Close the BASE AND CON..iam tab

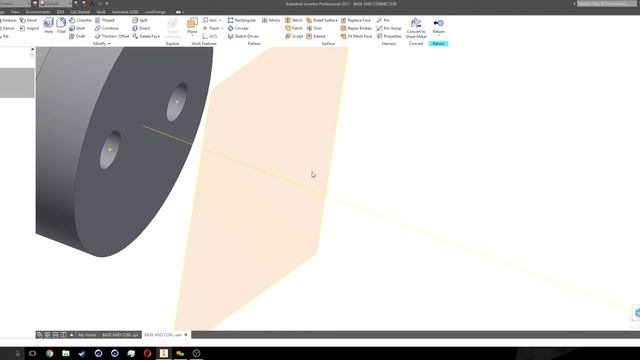click(186, 335)
